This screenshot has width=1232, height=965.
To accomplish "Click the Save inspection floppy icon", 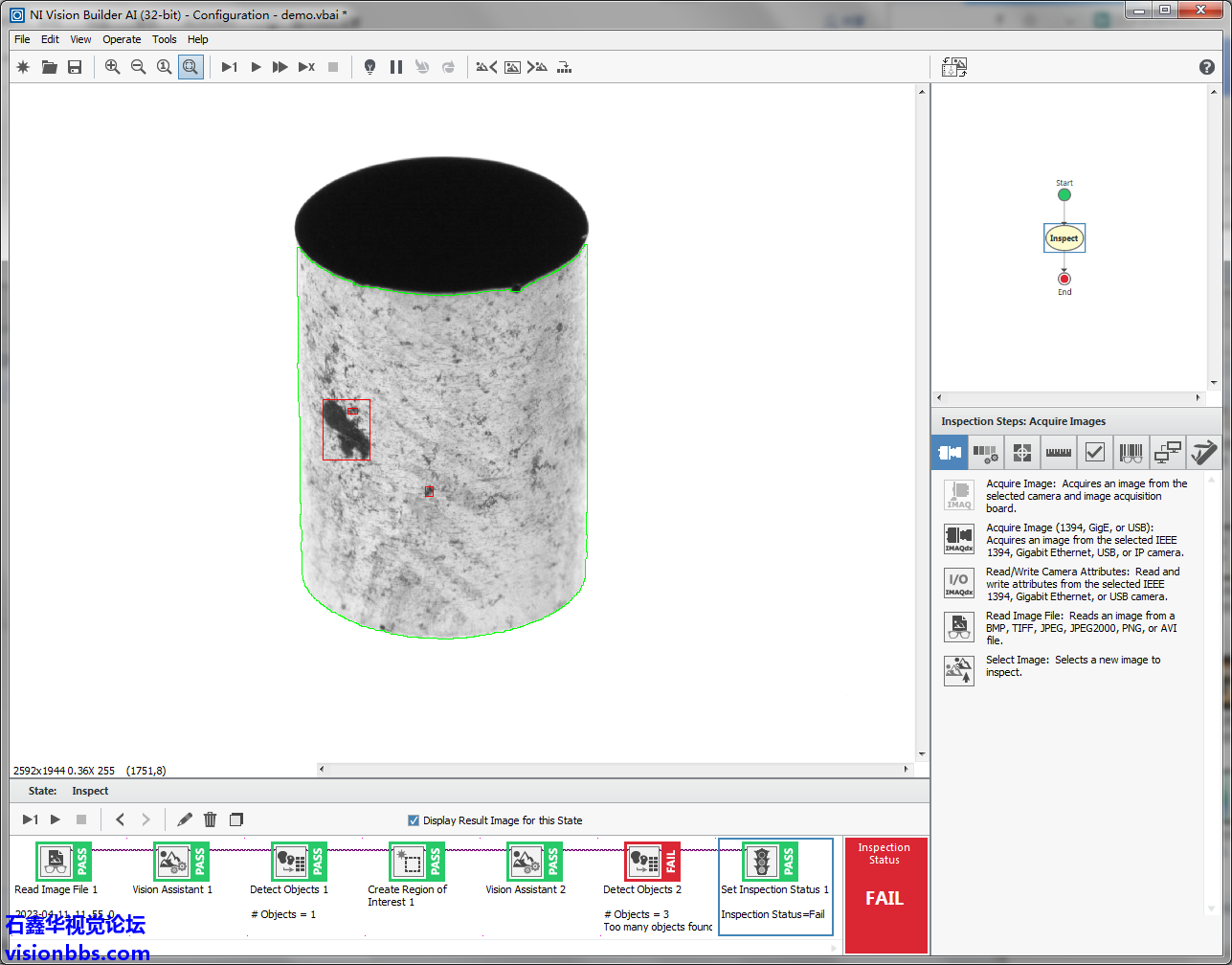I will (x=75, y=67).
